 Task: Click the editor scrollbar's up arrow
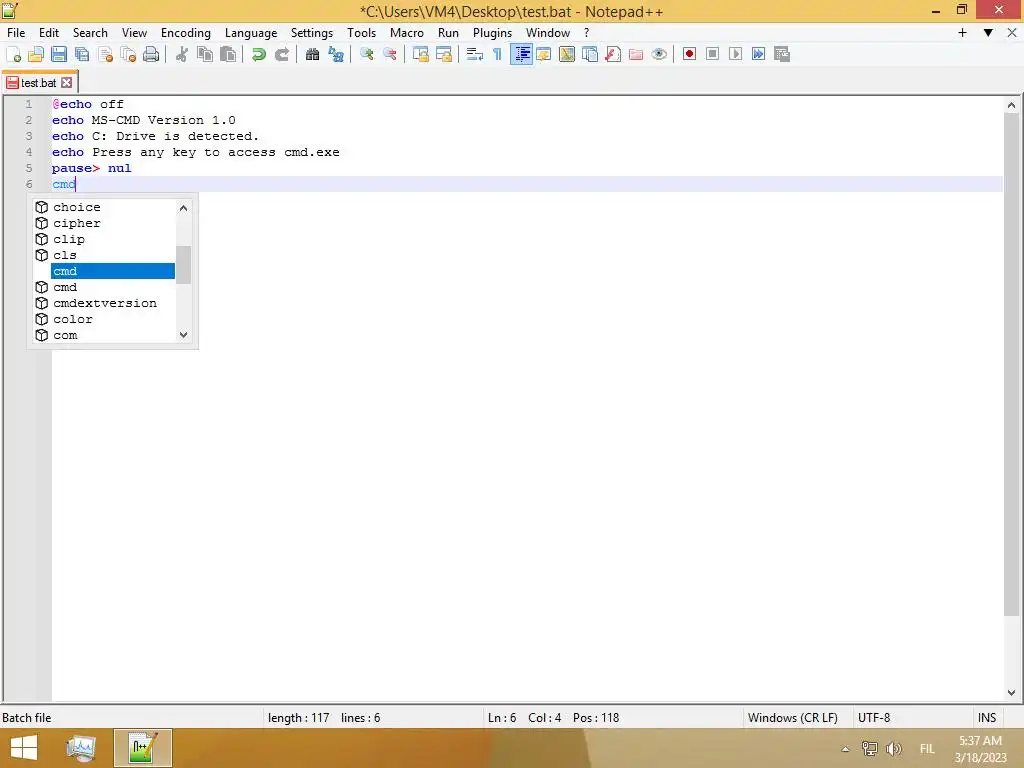[x=1011, y=105]
